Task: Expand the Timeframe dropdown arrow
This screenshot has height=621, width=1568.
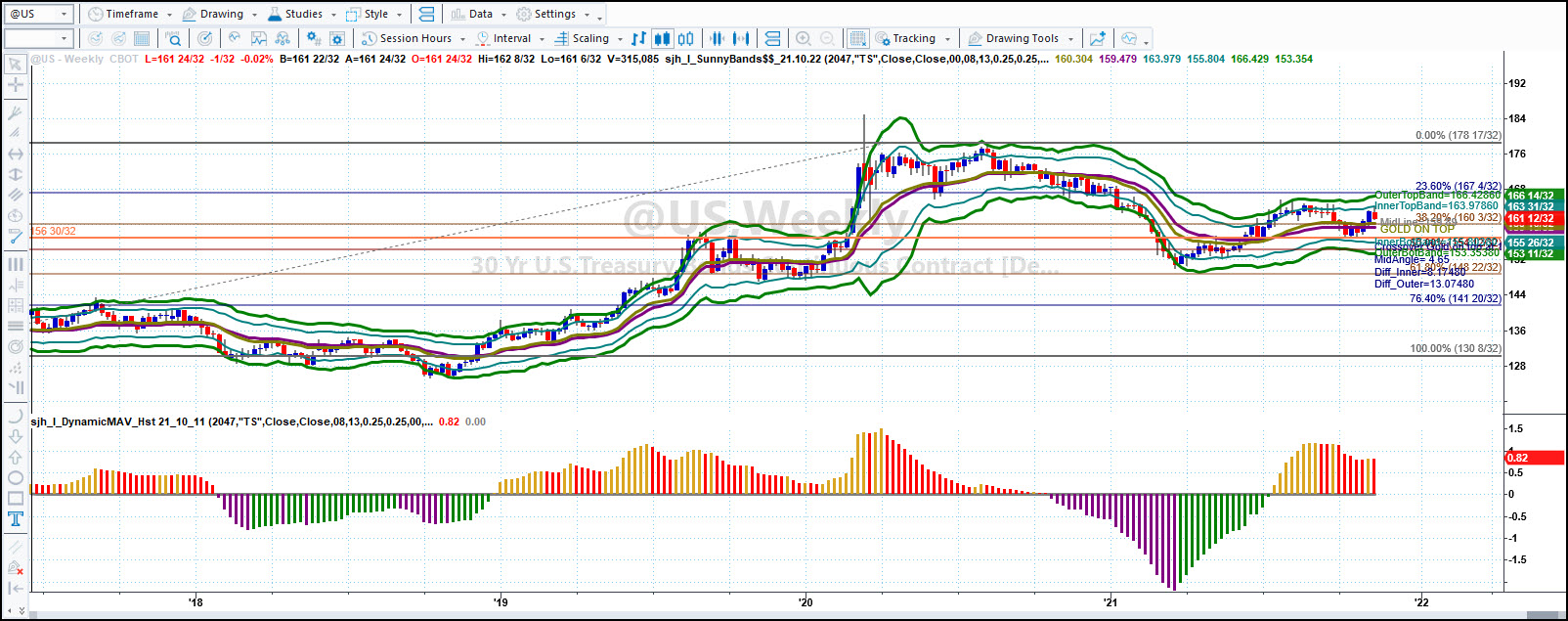Action: tap(169, 15)
